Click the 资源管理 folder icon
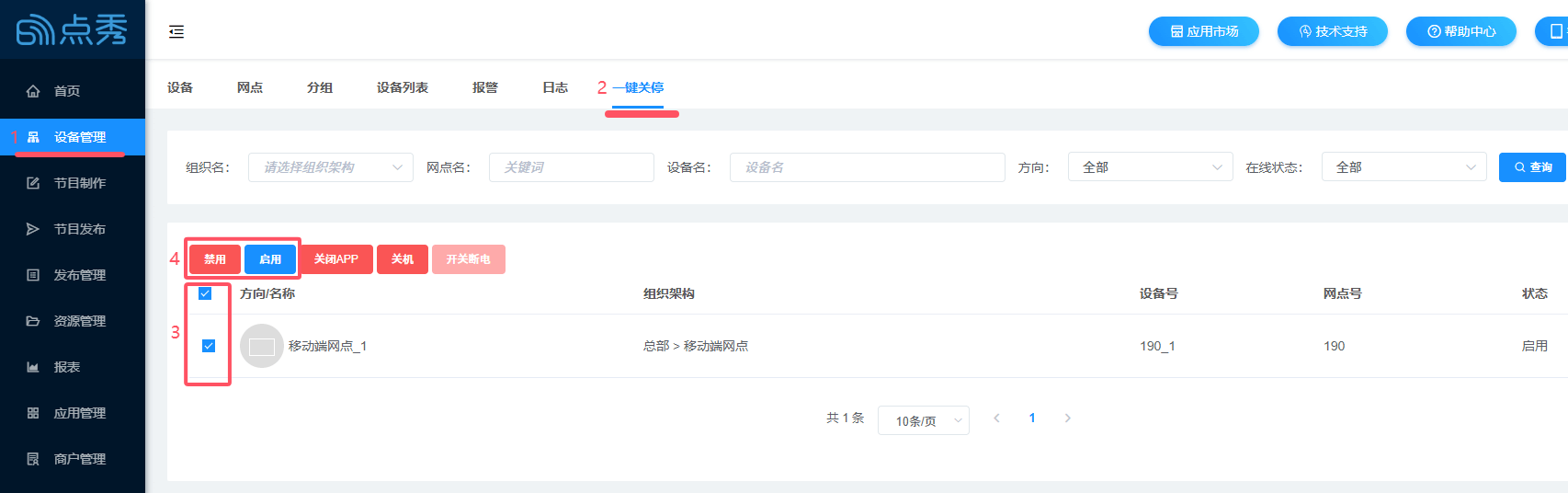Screen dimensions: 1568x493 33,321
